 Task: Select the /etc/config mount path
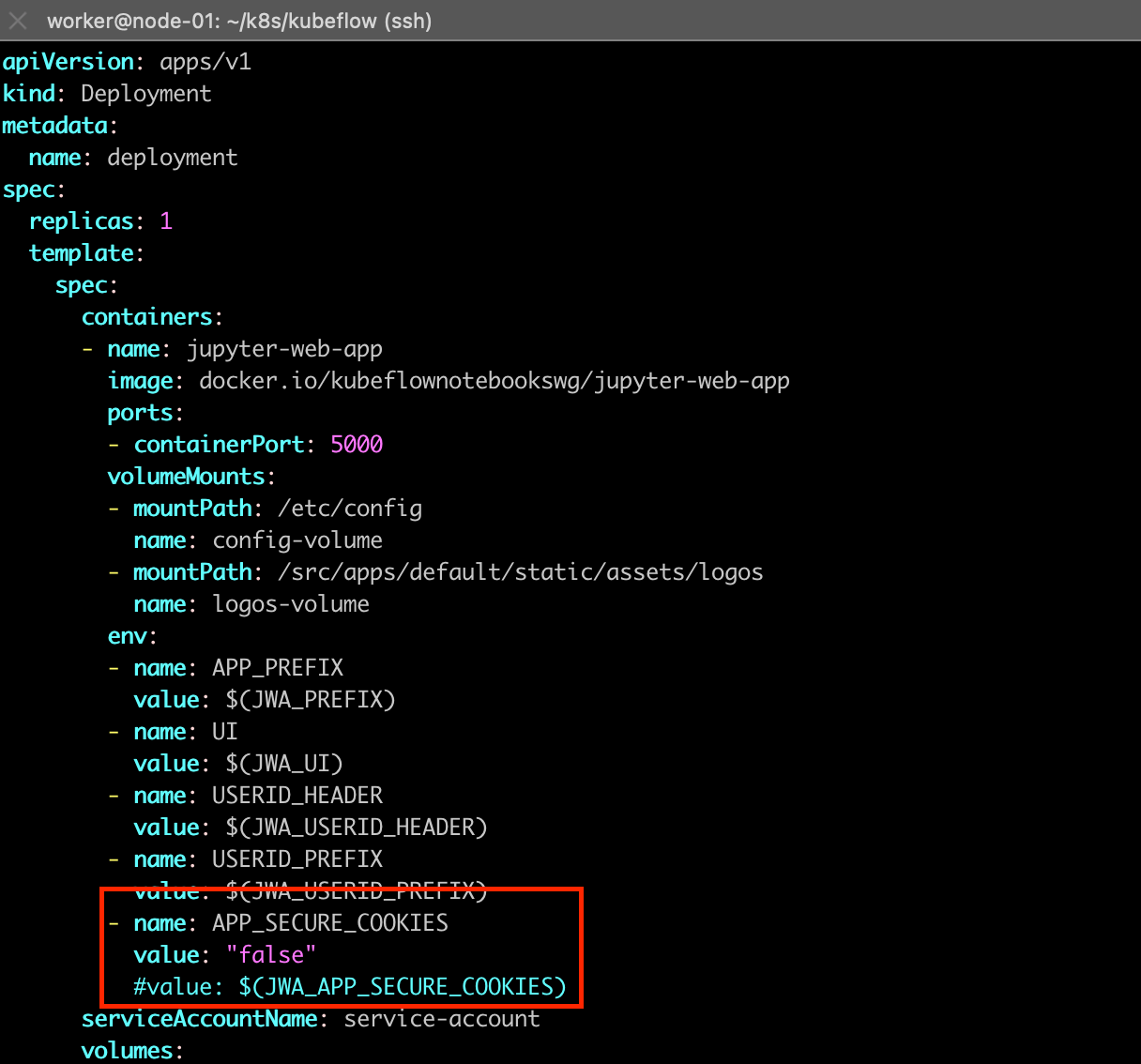350,508
